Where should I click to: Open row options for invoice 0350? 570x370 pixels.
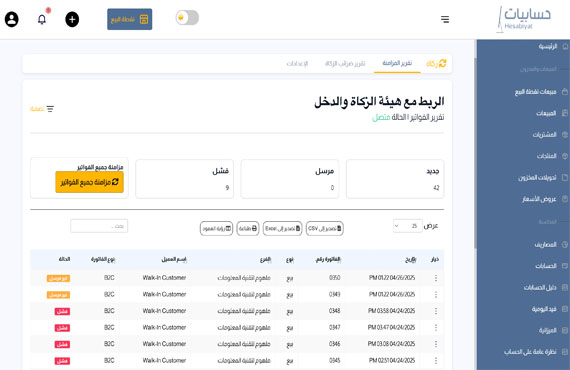(435, 278)
